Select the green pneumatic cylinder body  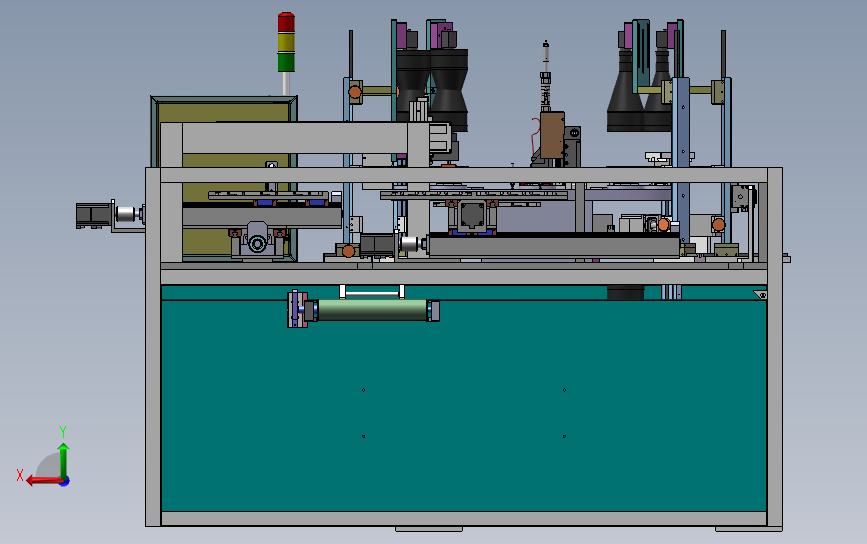tap(372, 310)
